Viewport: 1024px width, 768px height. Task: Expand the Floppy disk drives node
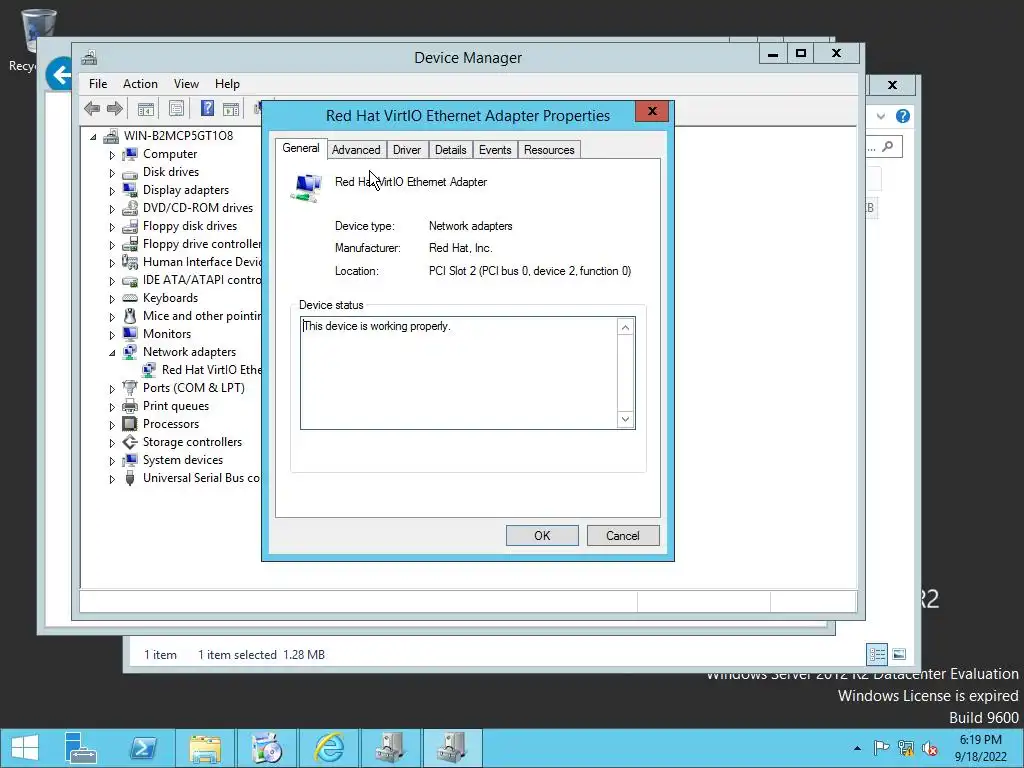[112, 227]
